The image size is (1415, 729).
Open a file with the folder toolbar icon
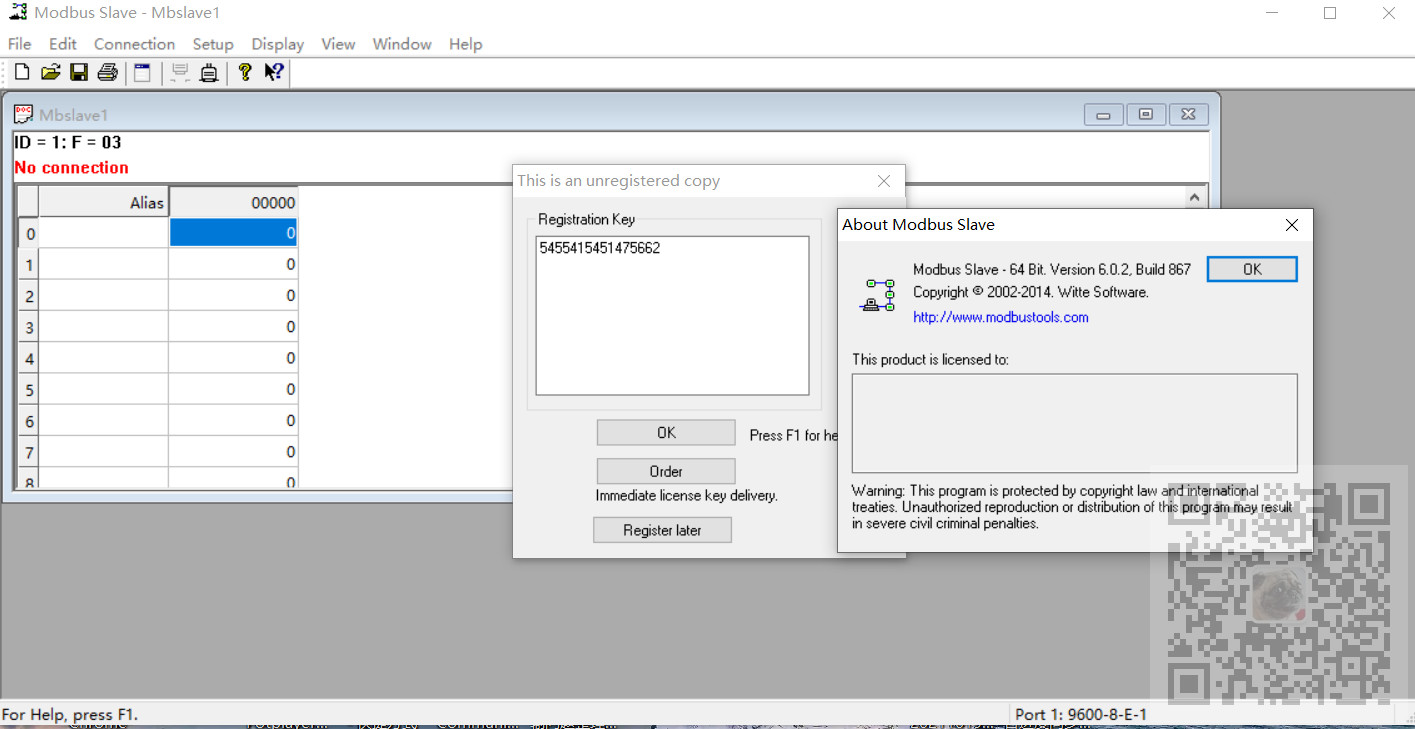50,72
